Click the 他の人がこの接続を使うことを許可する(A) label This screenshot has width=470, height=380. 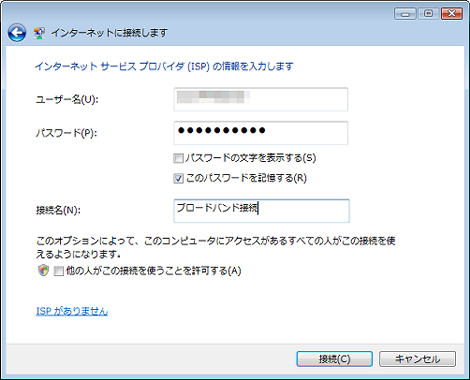tap(153, 270)
